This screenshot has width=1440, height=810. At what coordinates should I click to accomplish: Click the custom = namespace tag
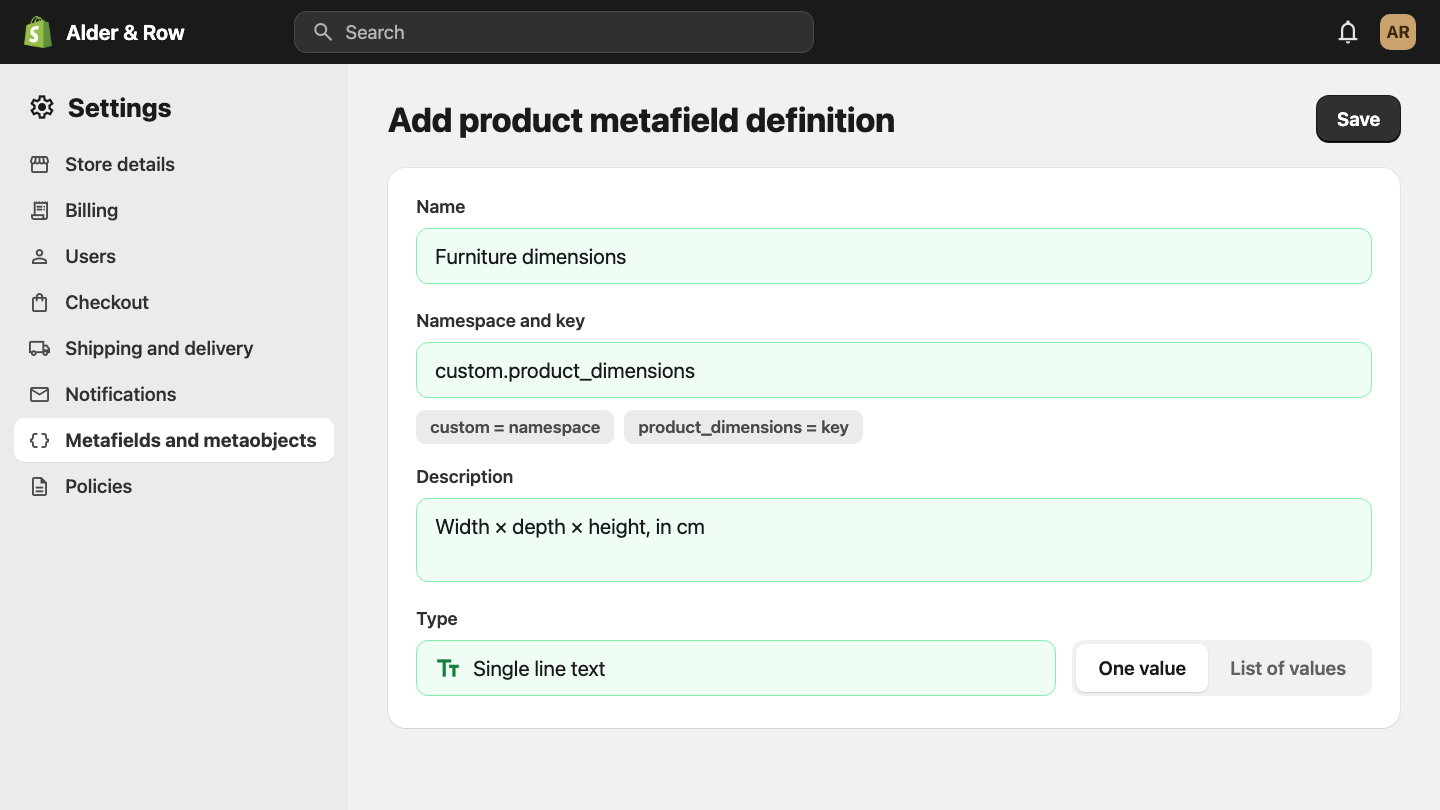click(x=515, y=427)
